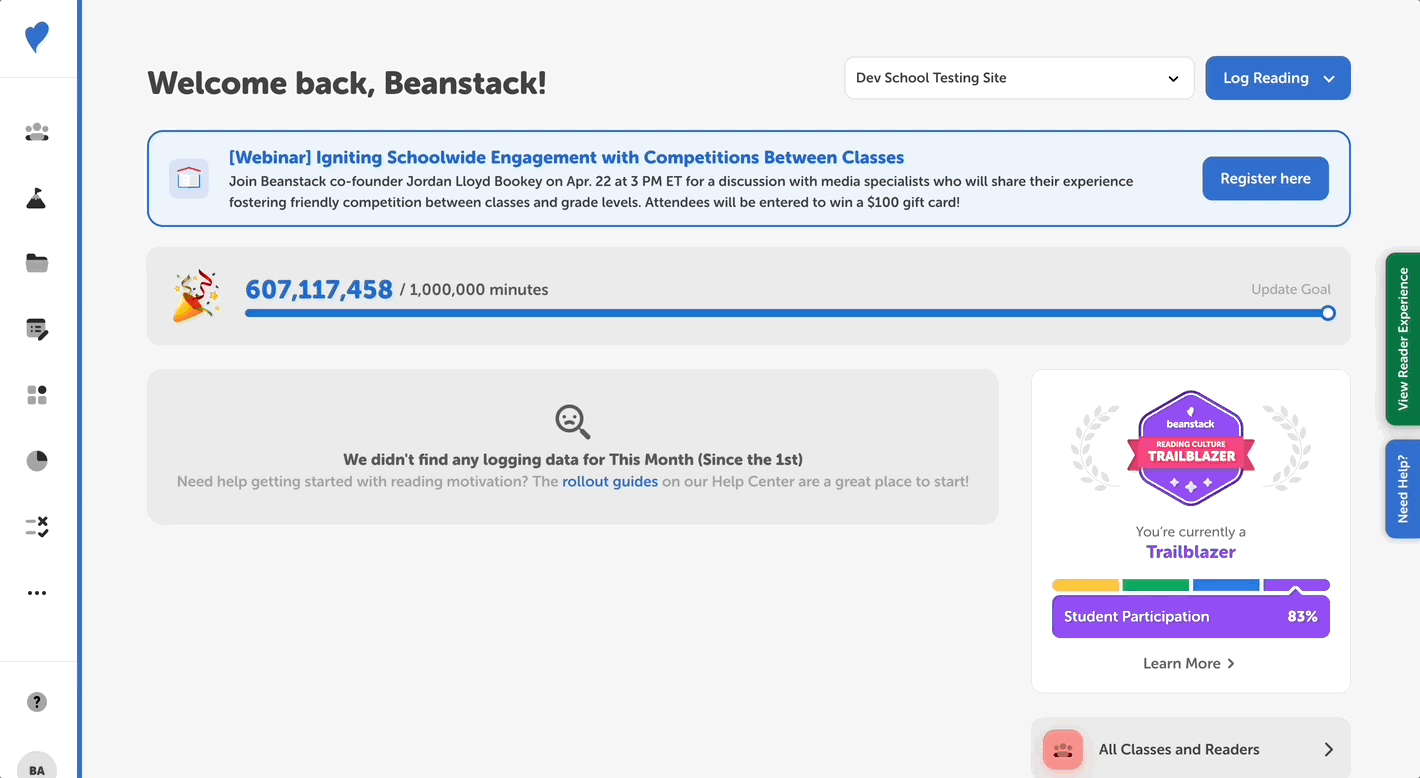Click the minutes goal progress bar handle
This screenshot has width=1420, height=778.
[1328, 313]
